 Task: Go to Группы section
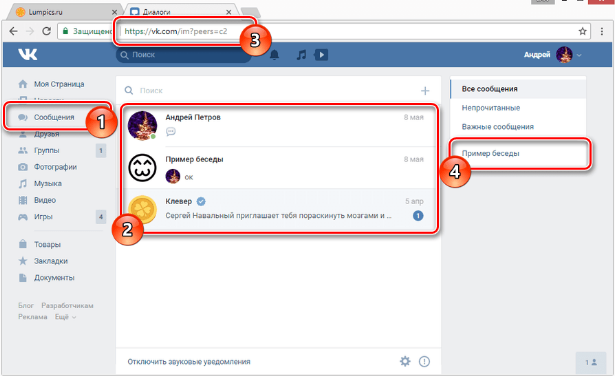click(46, 151)
